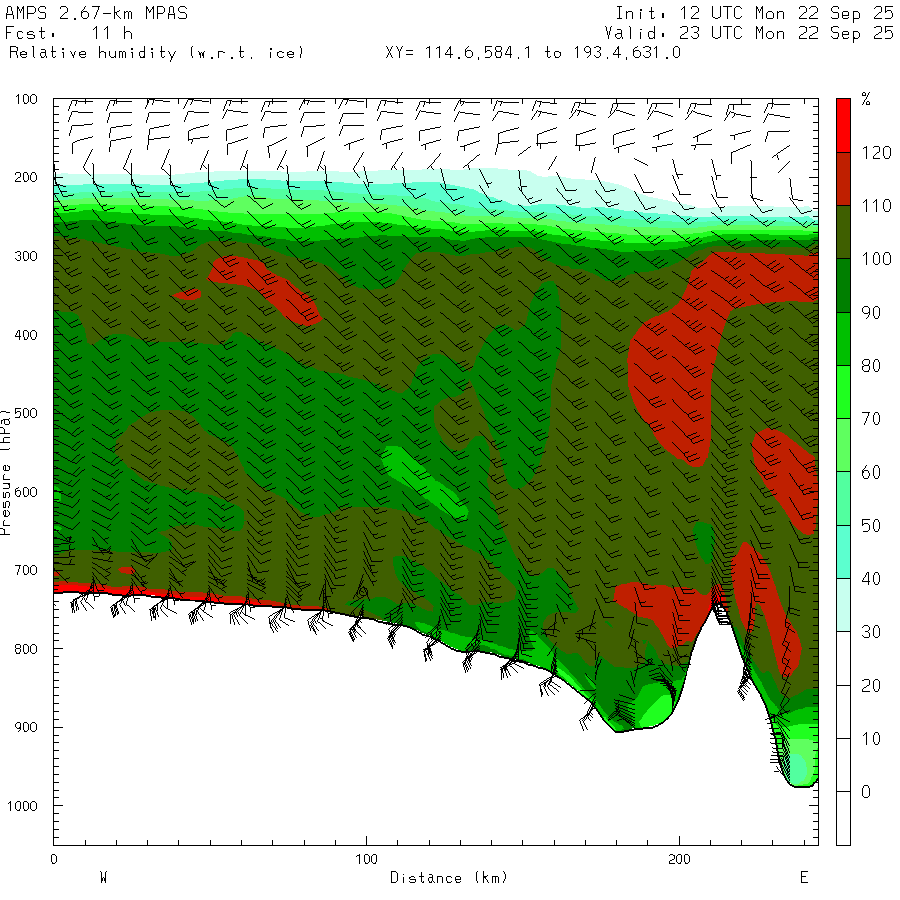
Task: Click the colorbar label "0"
Action: coord(866,792)
